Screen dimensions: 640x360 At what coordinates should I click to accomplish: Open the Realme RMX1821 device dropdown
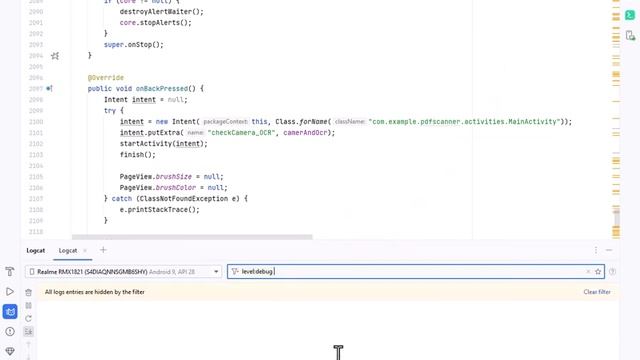(x=123, y=271)
